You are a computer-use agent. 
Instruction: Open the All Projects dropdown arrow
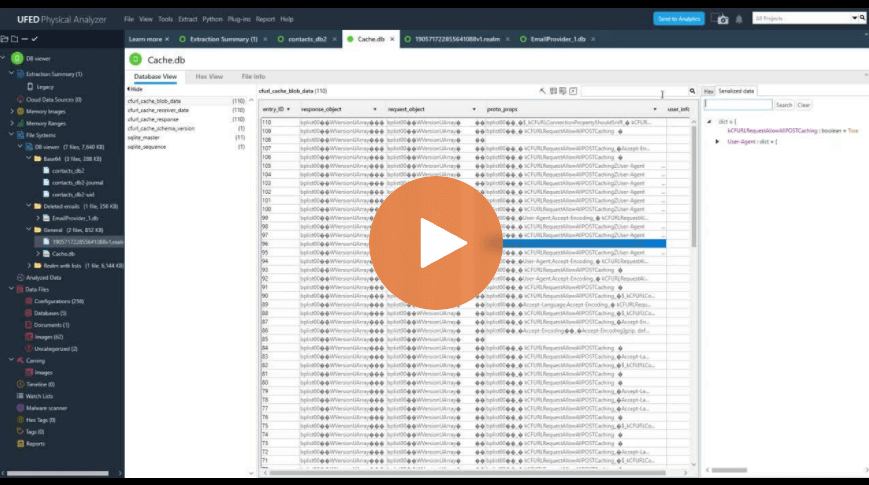tap(854, 18)
